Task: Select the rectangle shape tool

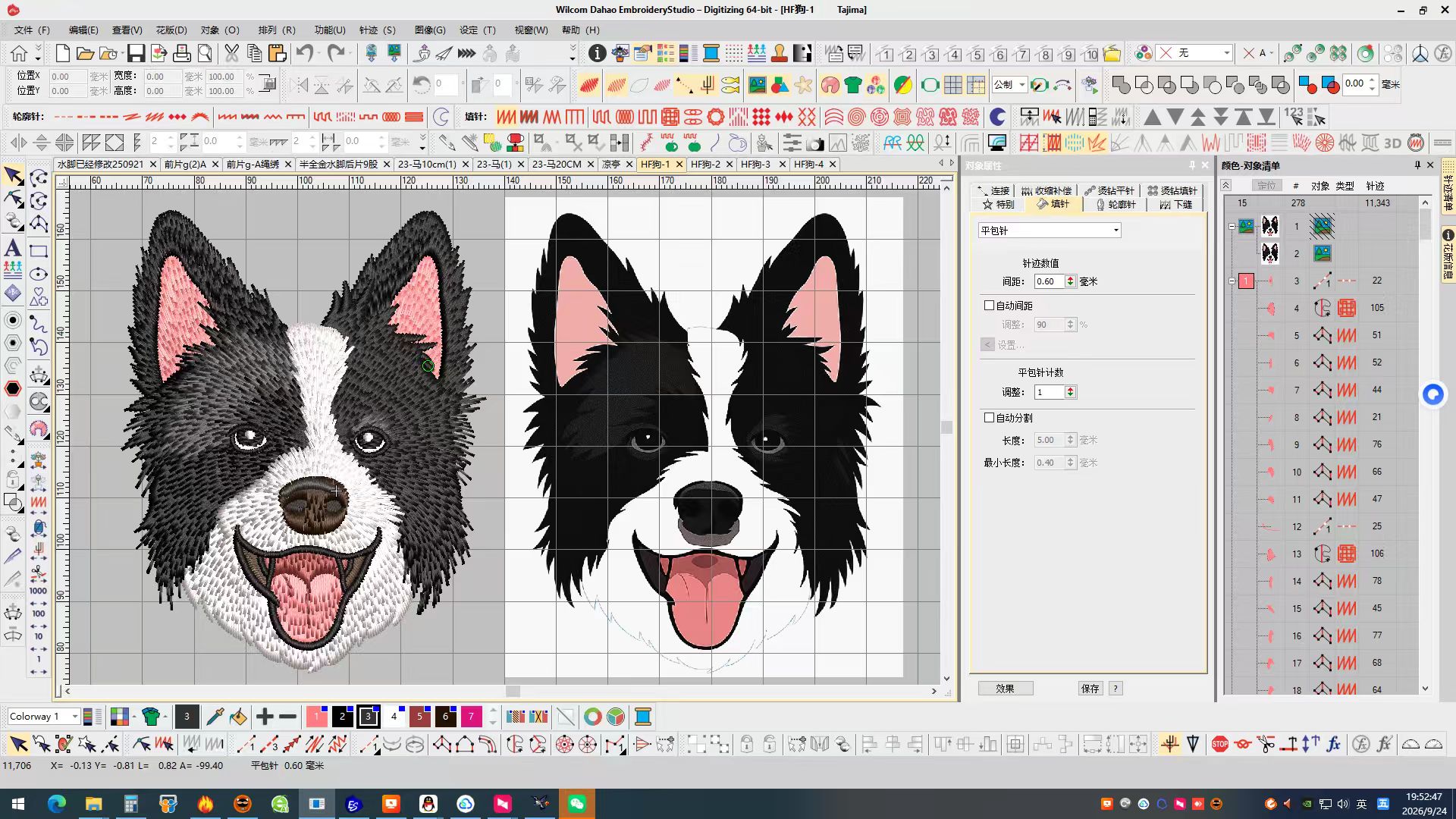Action: [39, 251]
